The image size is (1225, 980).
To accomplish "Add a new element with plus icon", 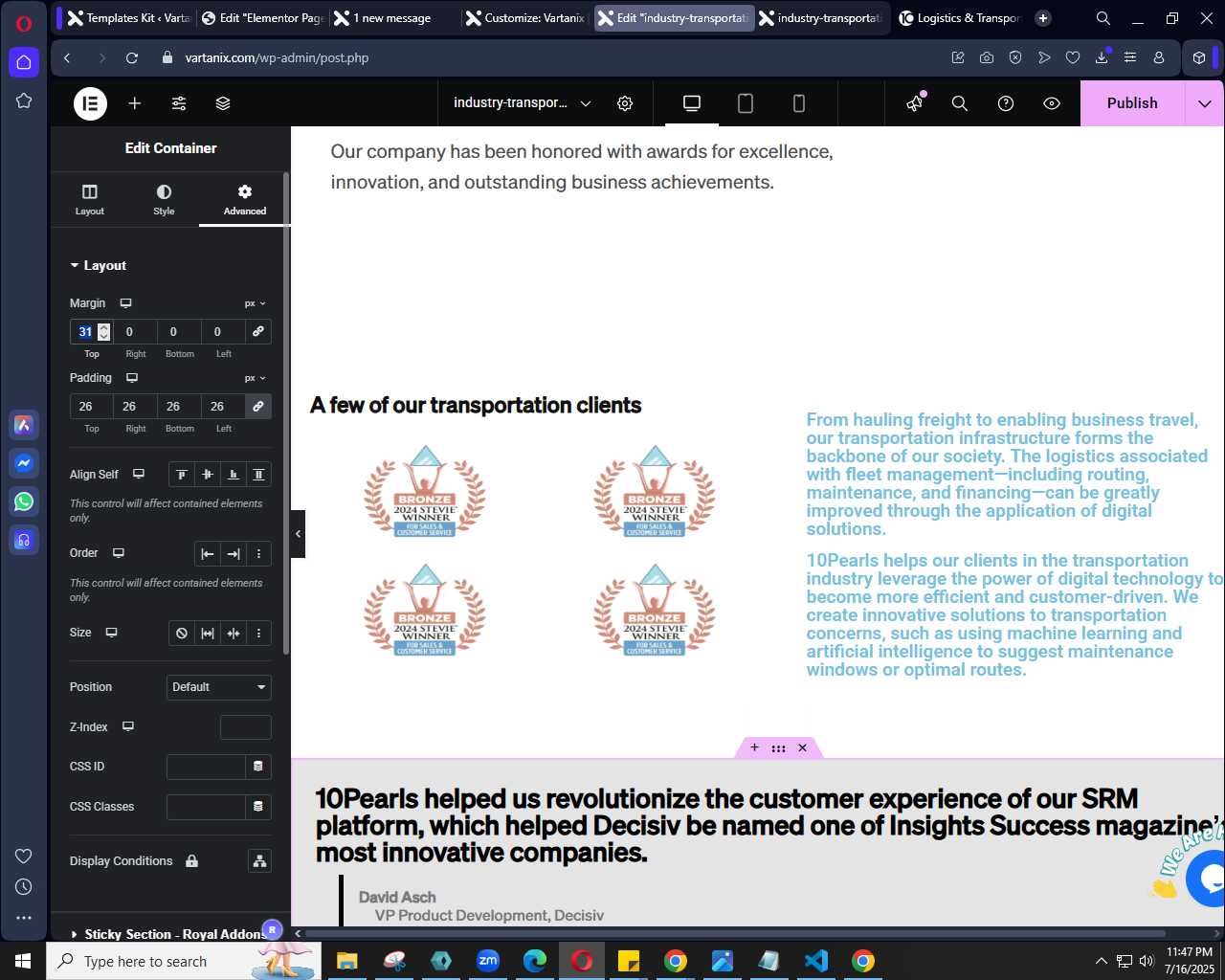I will pyautogui.click(x=135, y=103).
